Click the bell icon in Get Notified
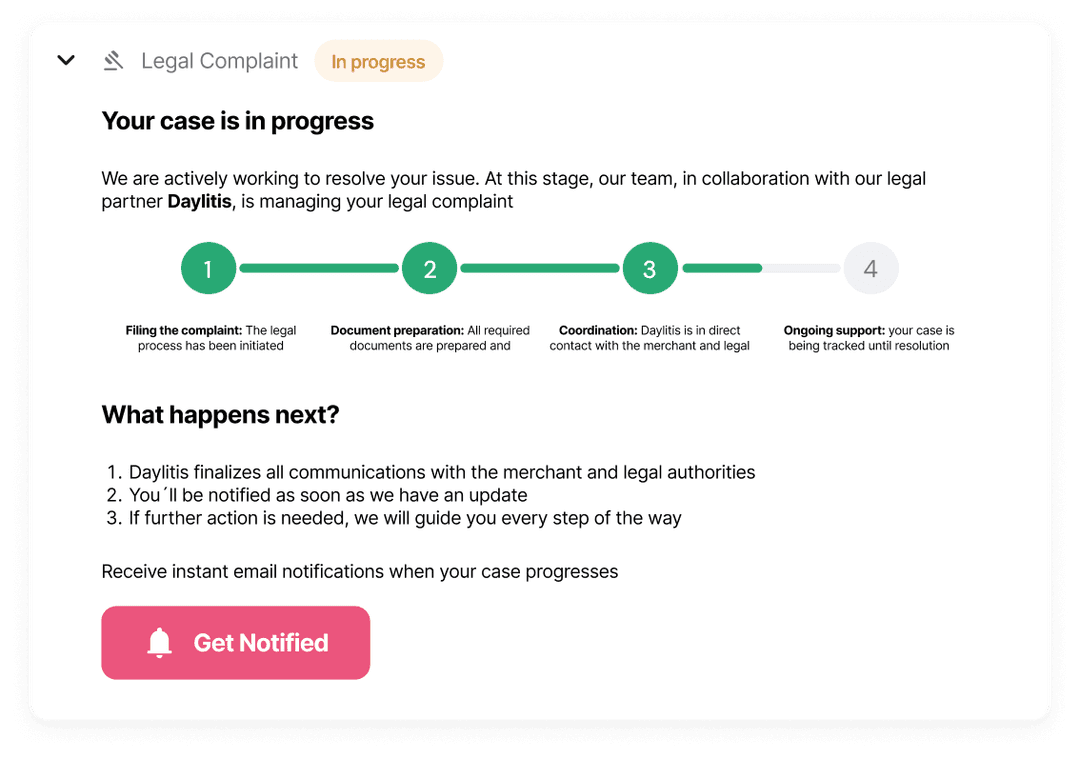This screenshot has height=758, width=1080. pos(159,643)
